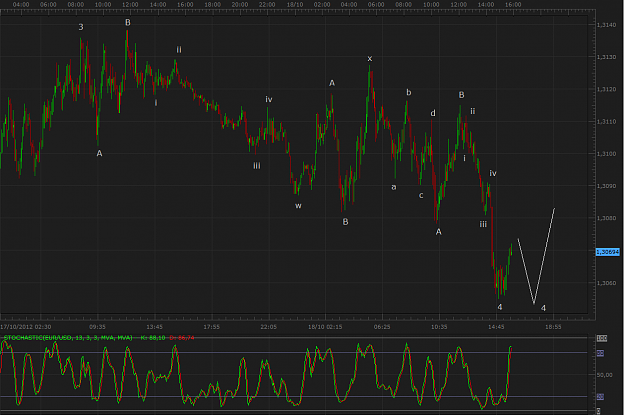Image resolution: width=625 pixels, height=415 pixels.
Task: Select the white V-shaped projection line
Action: pyautogui.click(x=536, y=256)
